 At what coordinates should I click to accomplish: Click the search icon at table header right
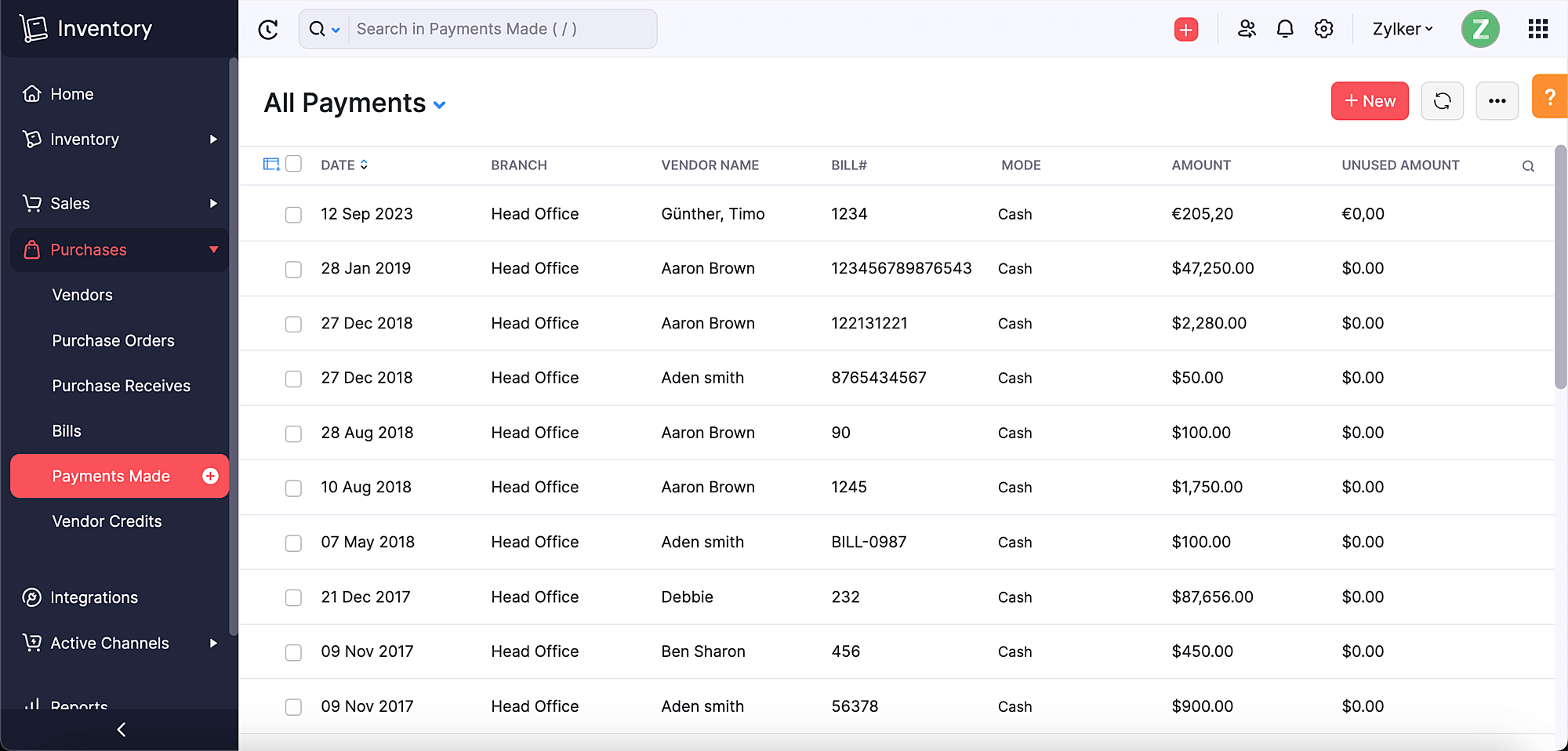click(x=1528, y=165)
